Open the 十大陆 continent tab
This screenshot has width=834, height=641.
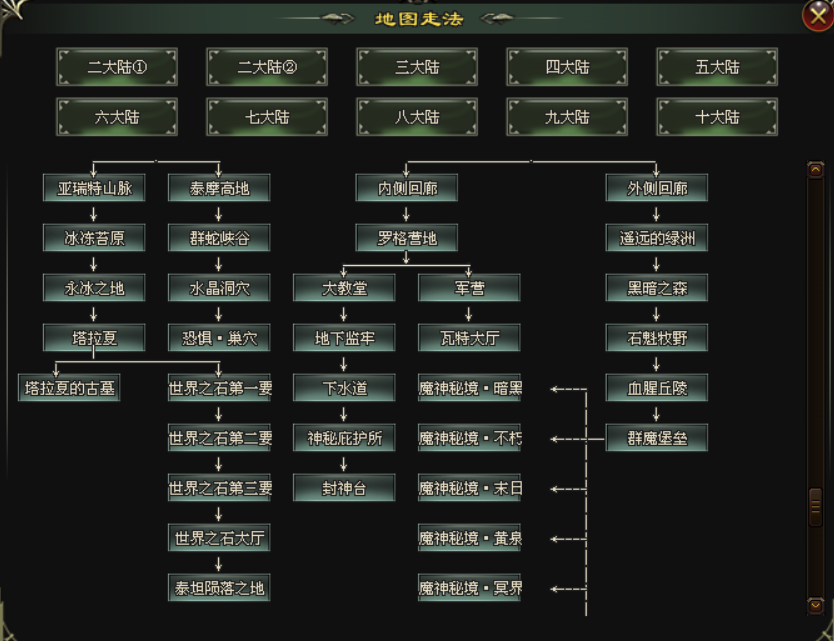coord(717,117)
